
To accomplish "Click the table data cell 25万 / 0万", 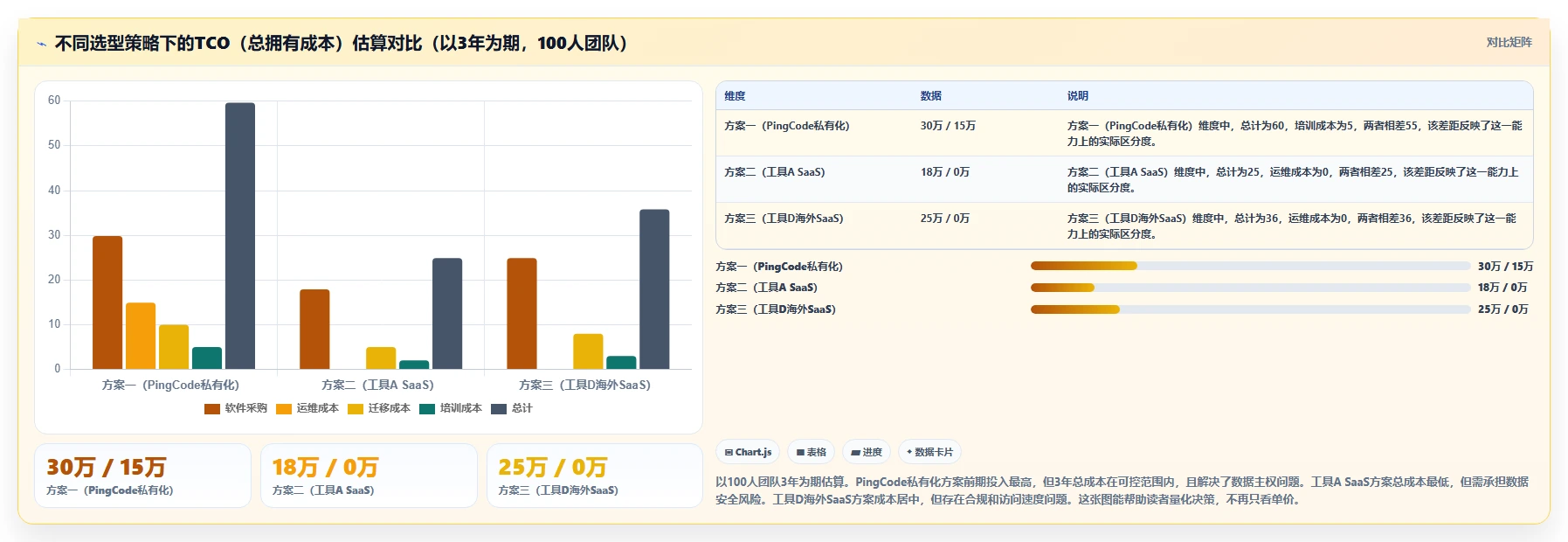I will pos(944,219).
